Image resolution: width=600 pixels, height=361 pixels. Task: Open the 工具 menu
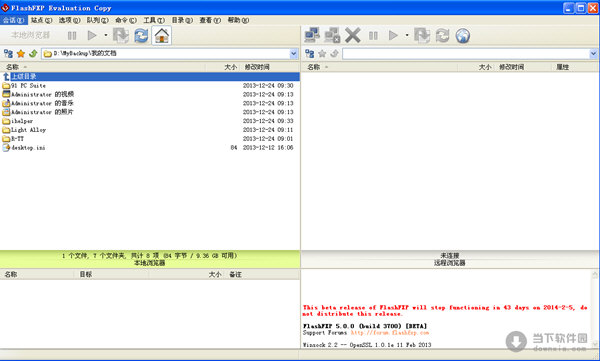point(154,20)
